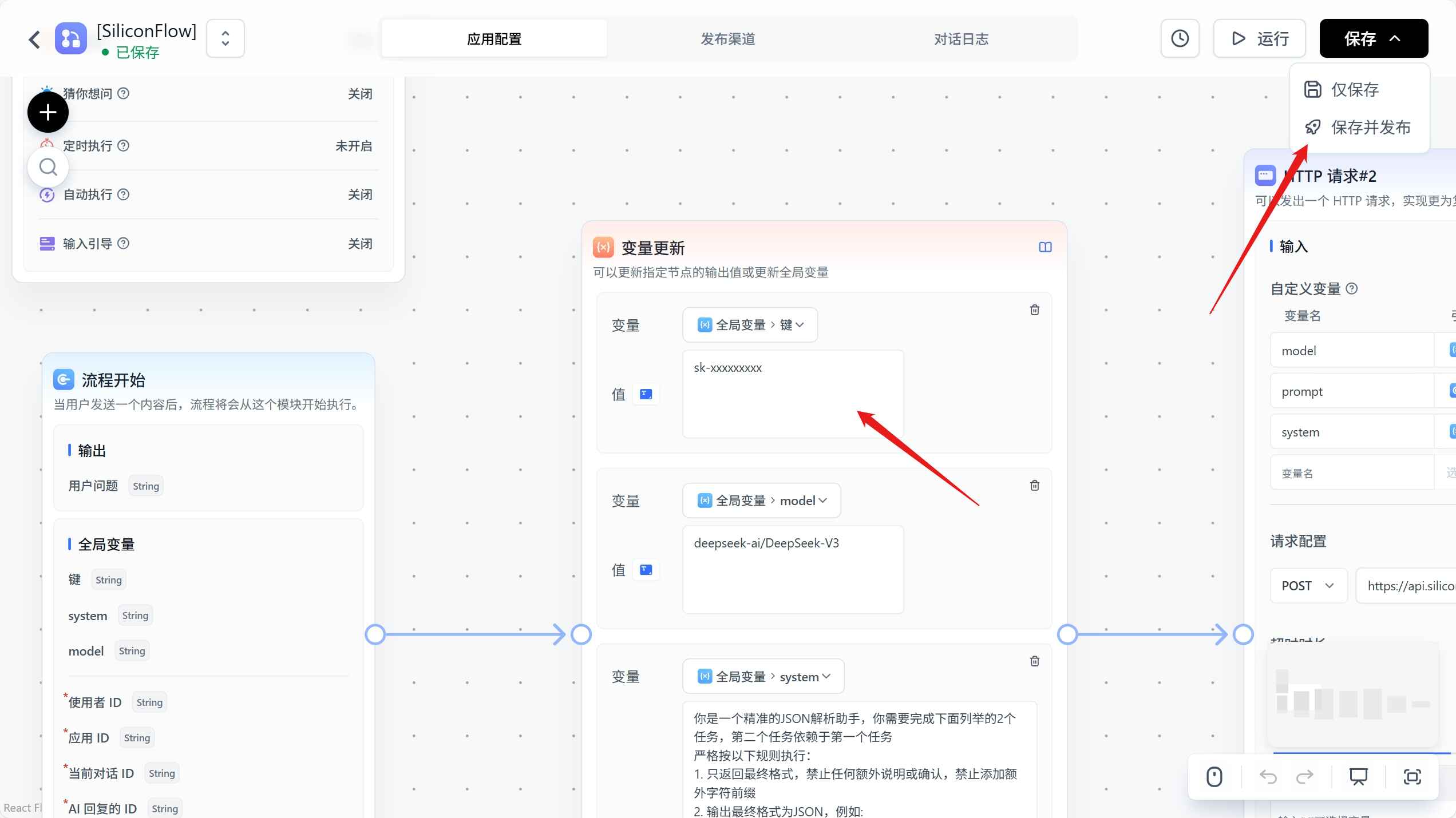Image resolution: width=1456 pixels, height=818 pixels.
Task: Enable the 自动执行 setting
Action: (x=360, y=194)
